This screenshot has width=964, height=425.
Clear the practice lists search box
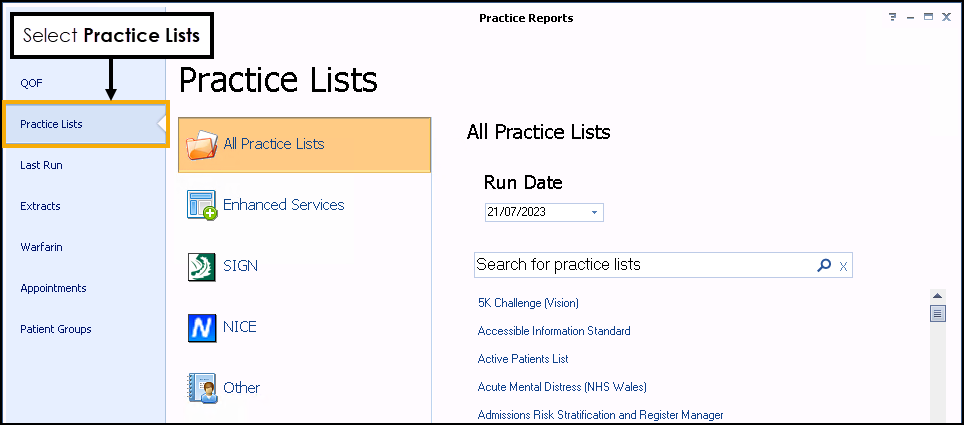tap(843, 266)
